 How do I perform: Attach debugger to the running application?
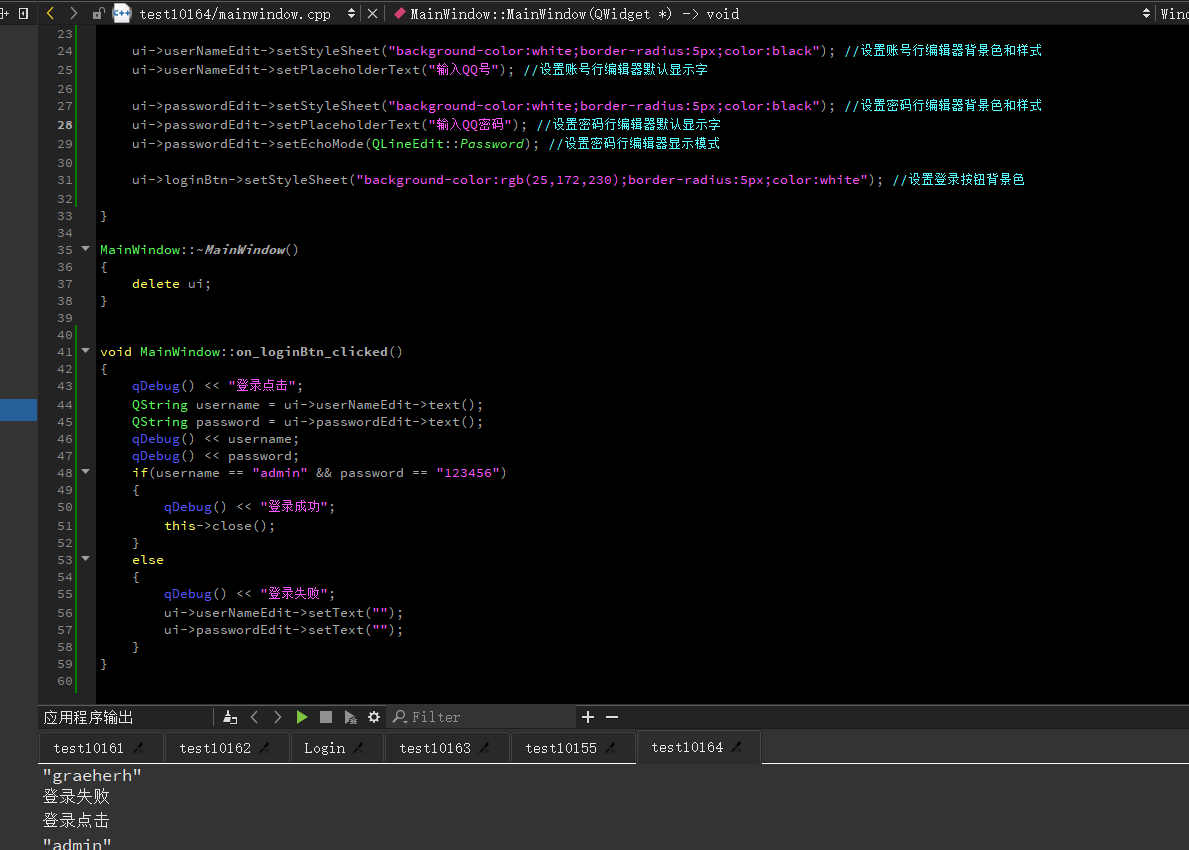pyautogui.click(x=350, y=717)
